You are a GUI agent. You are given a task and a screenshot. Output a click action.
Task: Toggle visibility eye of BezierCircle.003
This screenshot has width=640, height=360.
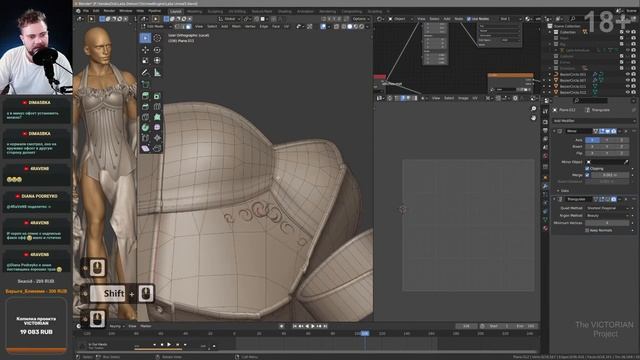tap(628, 75)
